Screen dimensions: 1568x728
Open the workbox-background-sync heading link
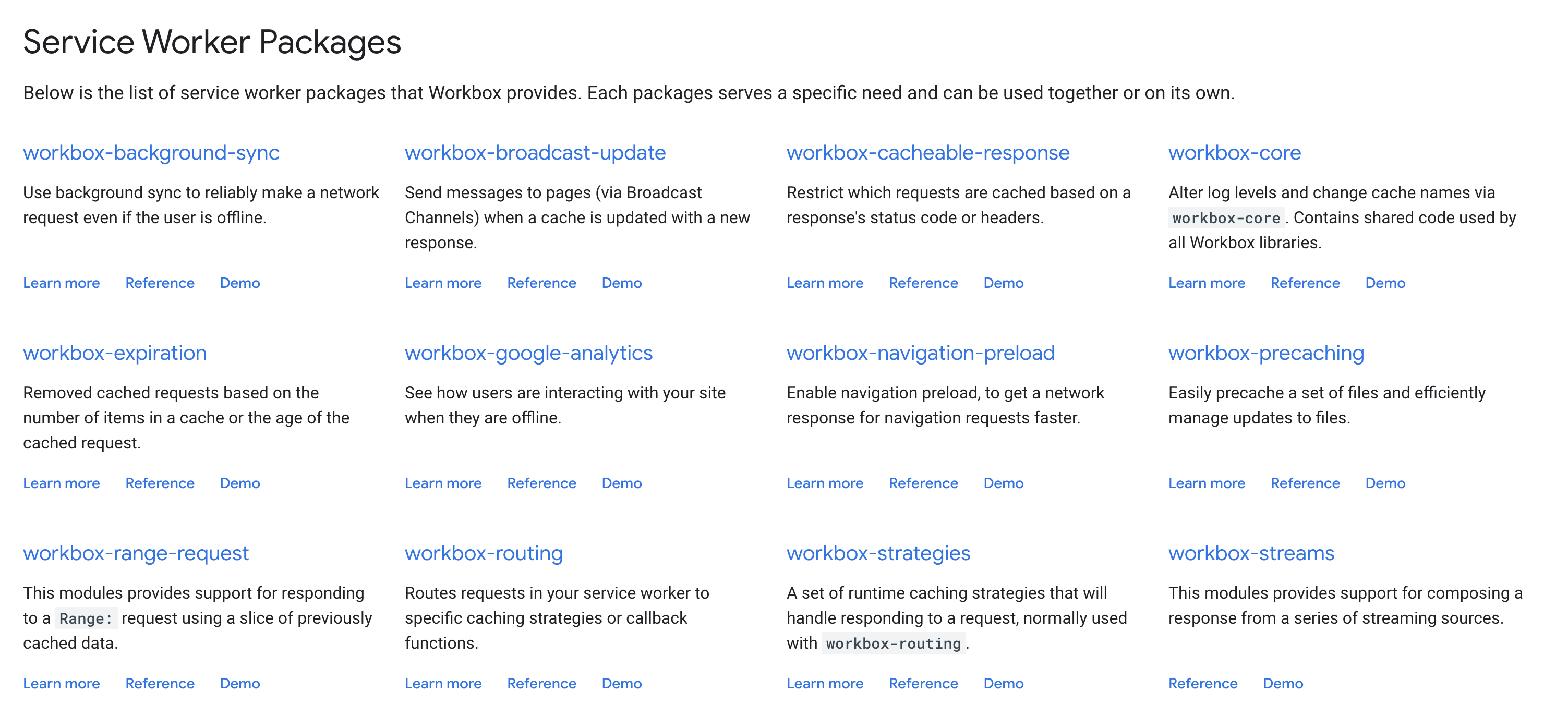[x=151, y=153]
